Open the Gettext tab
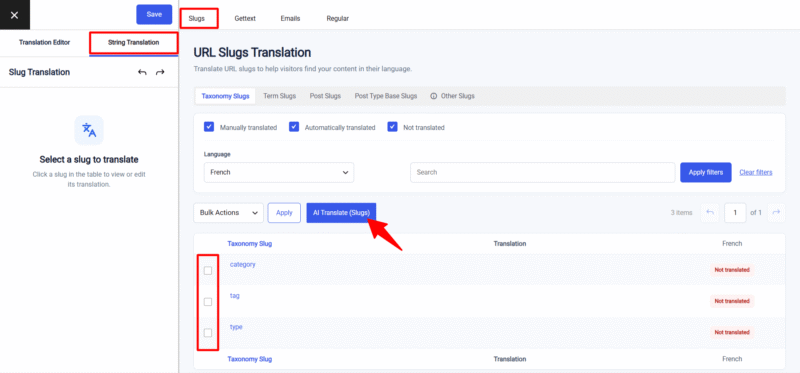The image size is (800, 373). point(245,18)
